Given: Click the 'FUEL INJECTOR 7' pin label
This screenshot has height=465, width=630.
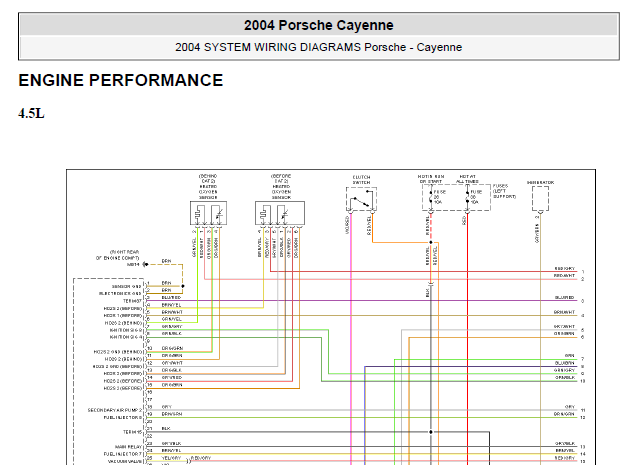Looking at the screenshot, I should pos(123,454).
